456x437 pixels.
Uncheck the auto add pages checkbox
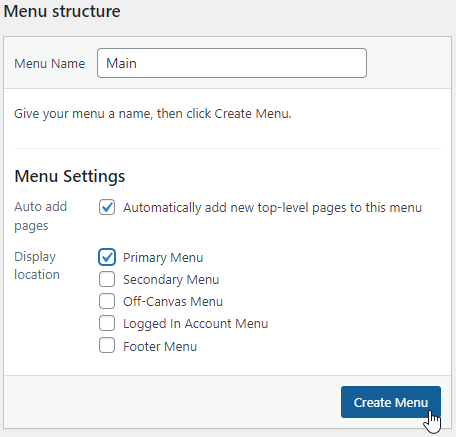click(107, 207)
